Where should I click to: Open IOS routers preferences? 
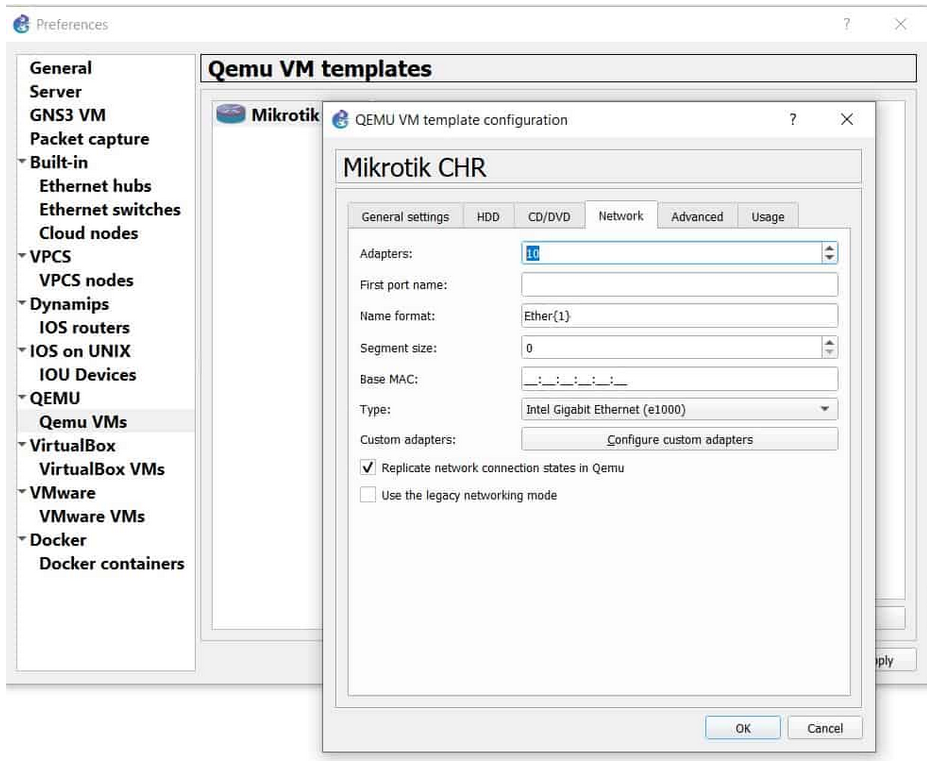click(x=85, y=328)
